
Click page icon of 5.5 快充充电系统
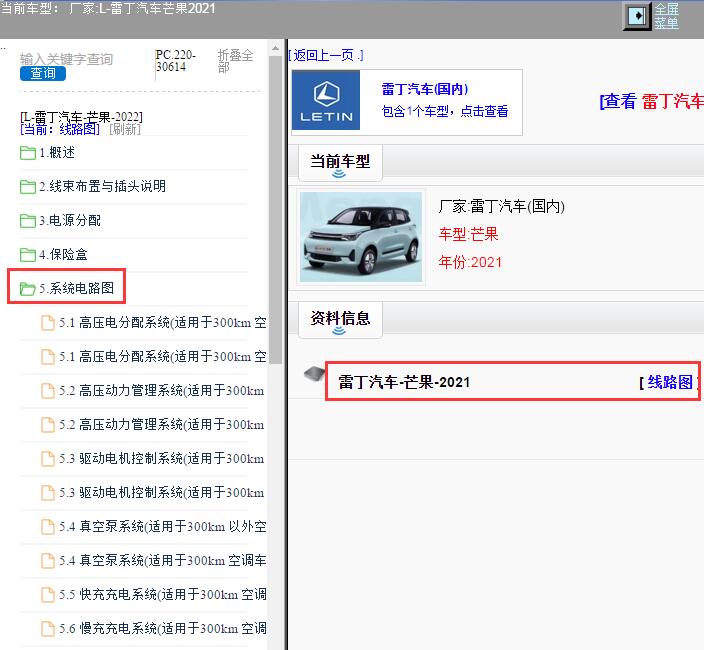coord(48,594)
